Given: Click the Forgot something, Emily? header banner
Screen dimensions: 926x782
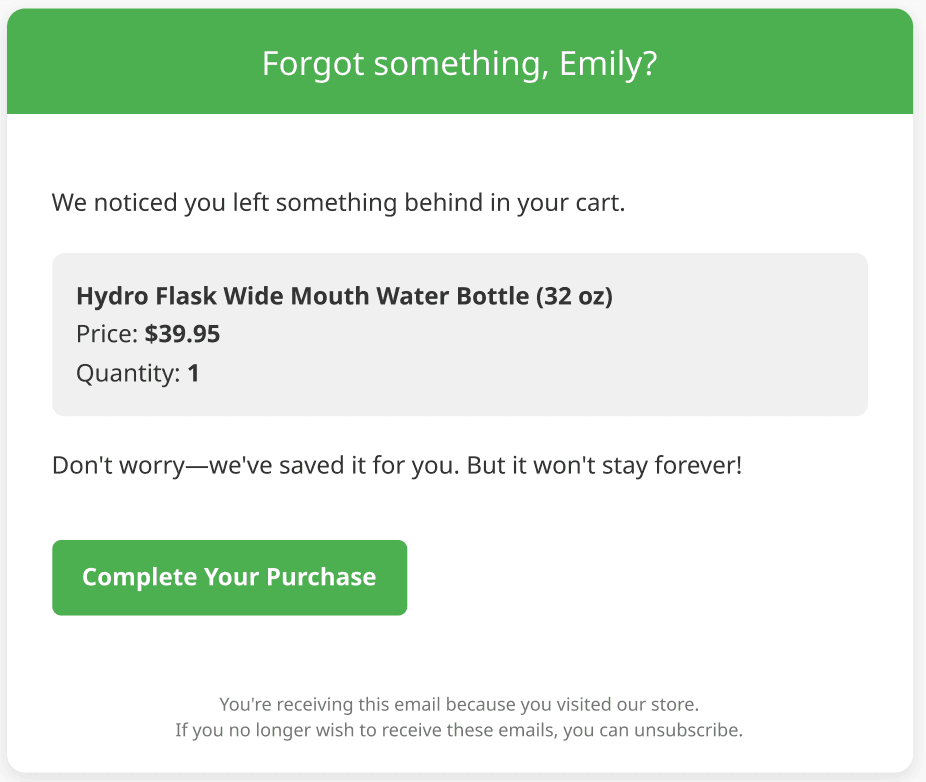Looking at the screenshot, I should pos(459,61).
